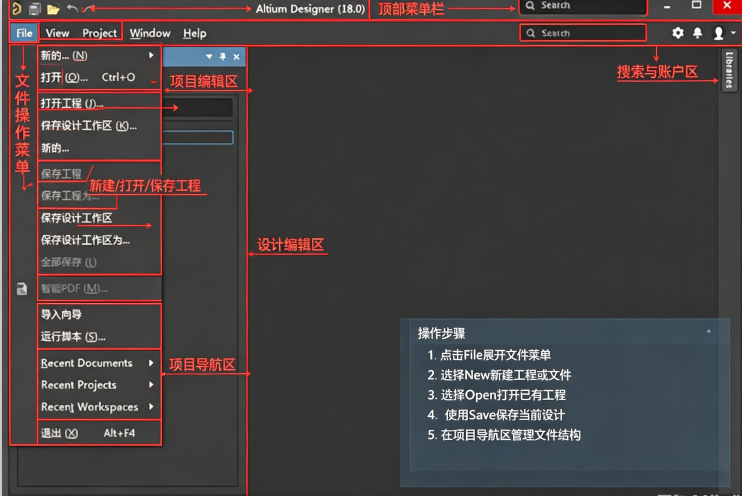Click the Altium Designer (18.0) title text

pyautogui.click(x=310, y=9)
